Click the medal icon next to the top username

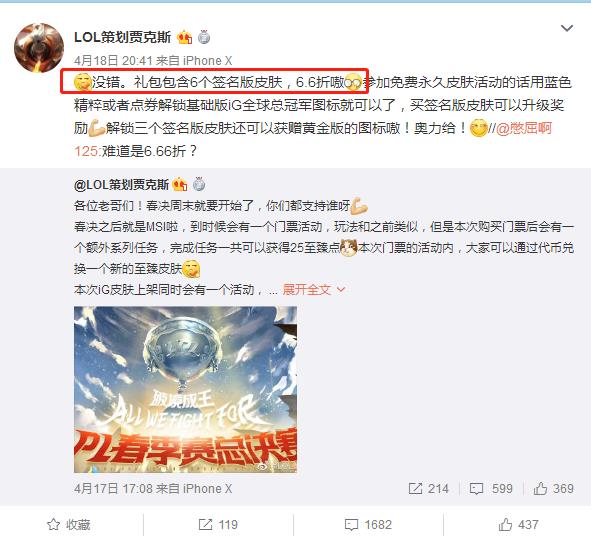[x=204, y=37]
